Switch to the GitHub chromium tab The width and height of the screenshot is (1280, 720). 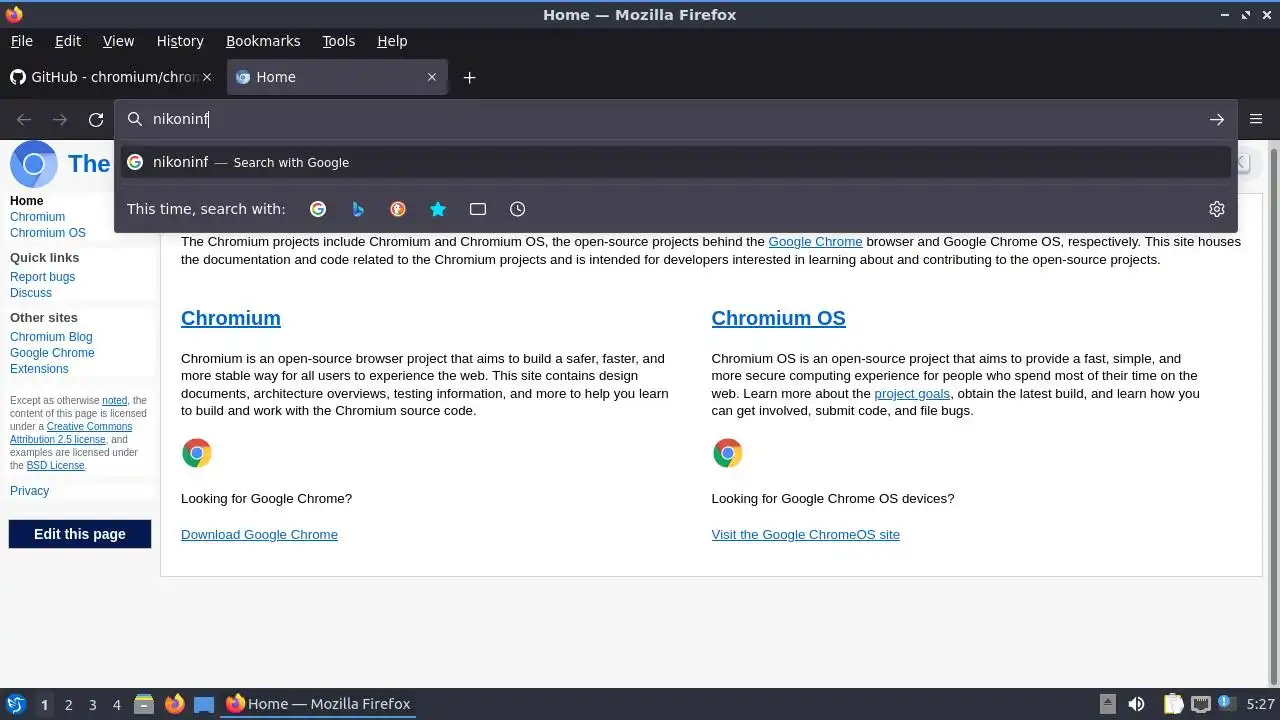pos(111,77)
